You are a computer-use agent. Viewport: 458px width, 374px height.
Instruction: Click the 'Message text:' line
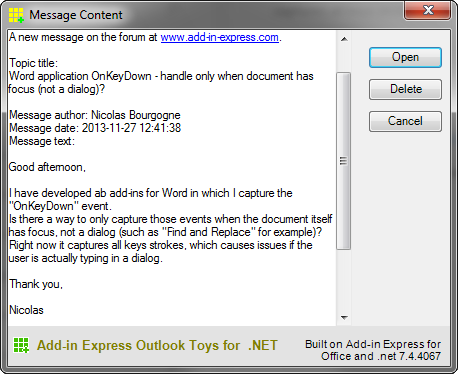point(42,141)
